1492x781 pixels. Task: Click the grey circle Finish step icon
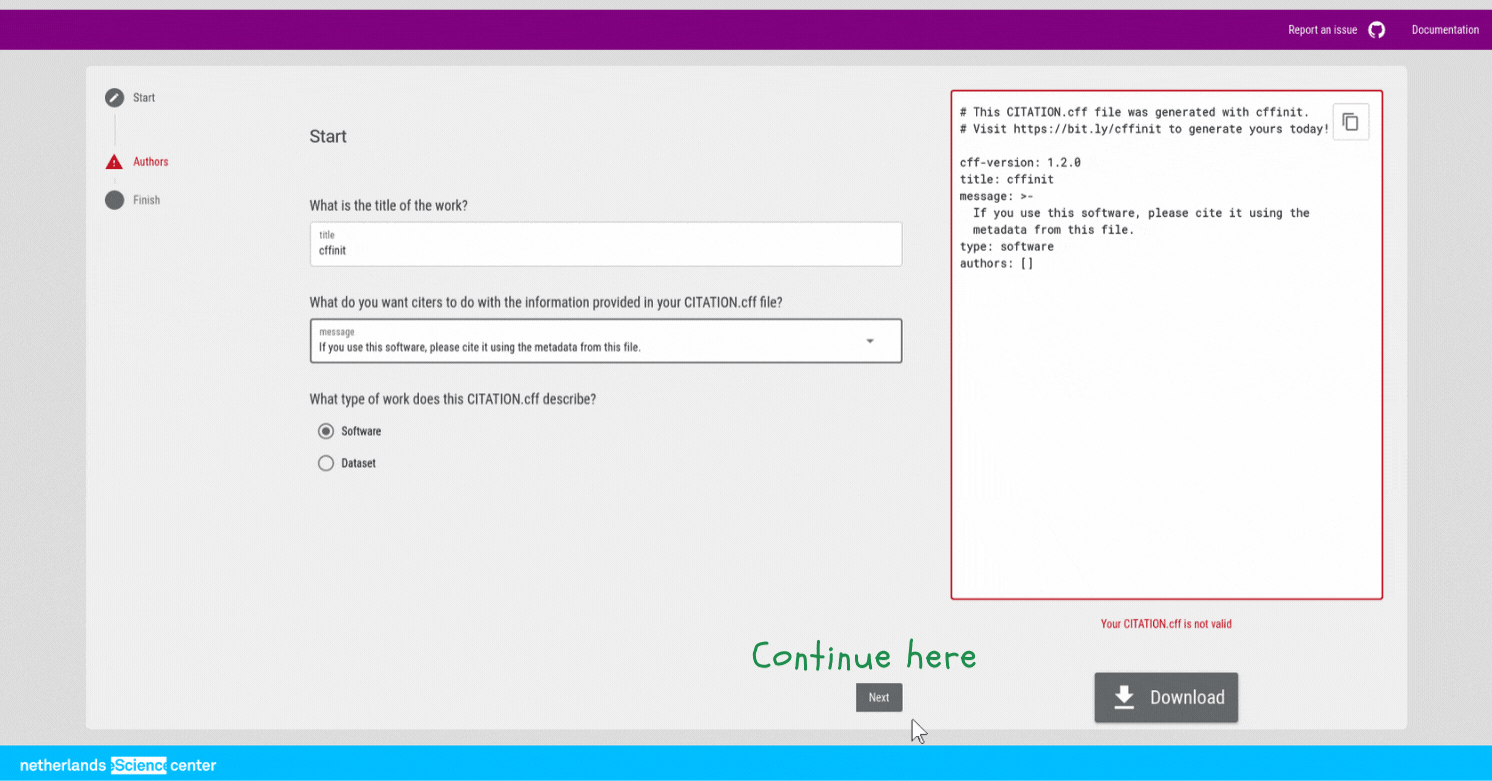(114, 200)
